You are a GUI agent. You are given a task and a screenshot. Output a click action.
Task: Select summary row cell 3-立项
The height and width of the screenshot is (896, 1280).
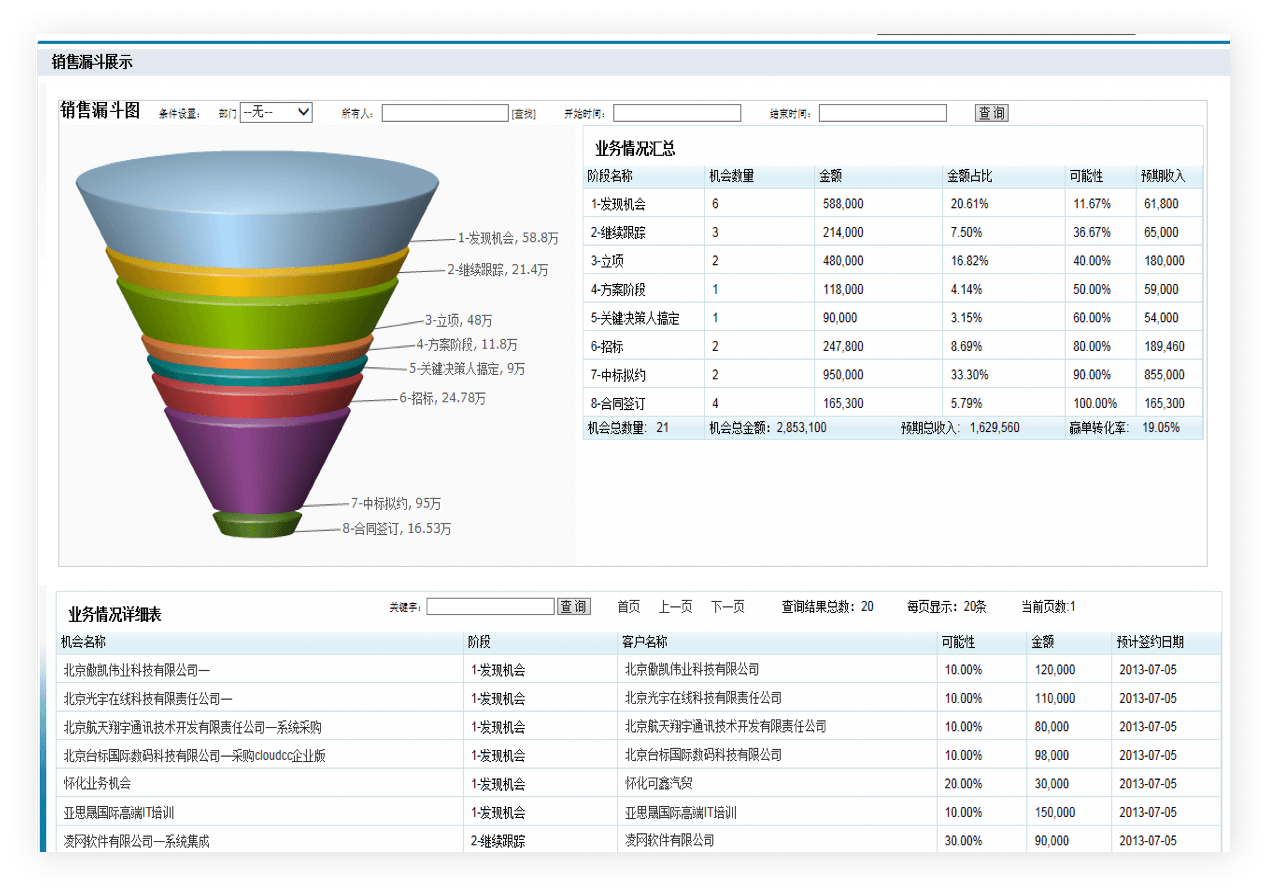pos(607,261)
